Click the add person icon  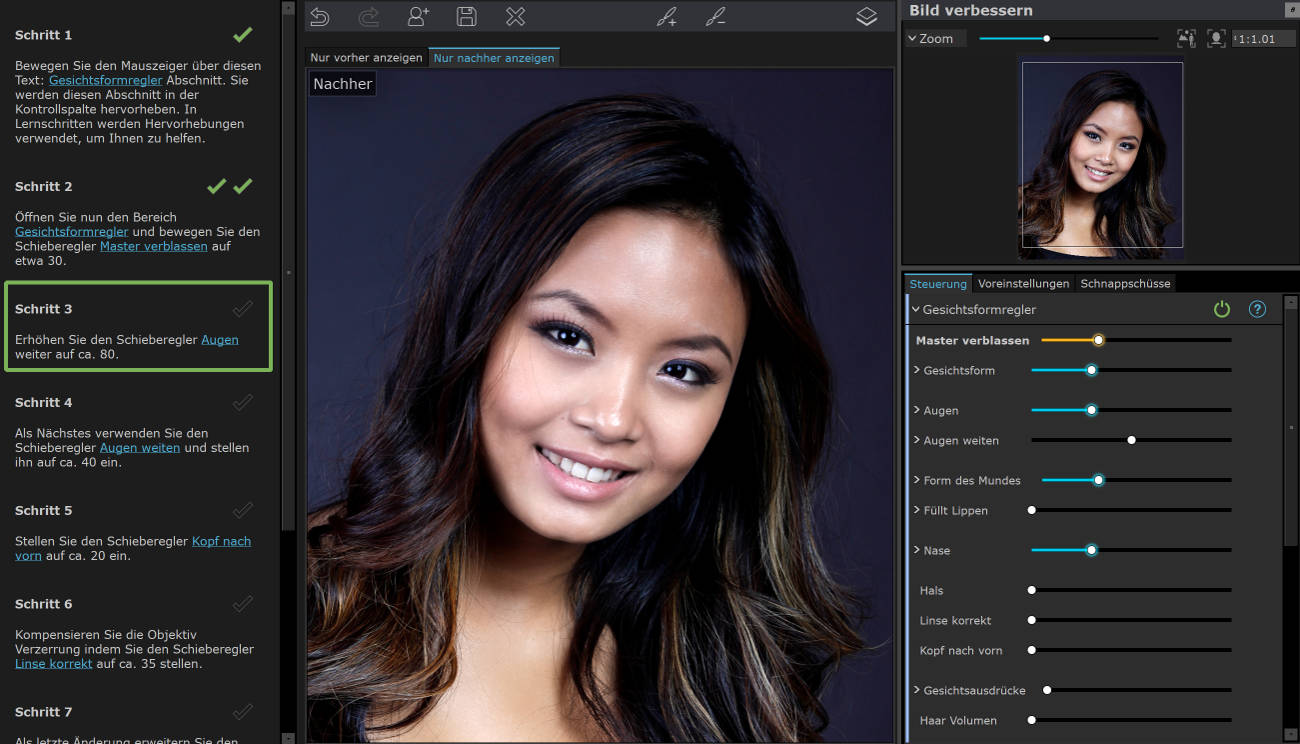click(x=418, y=16)
